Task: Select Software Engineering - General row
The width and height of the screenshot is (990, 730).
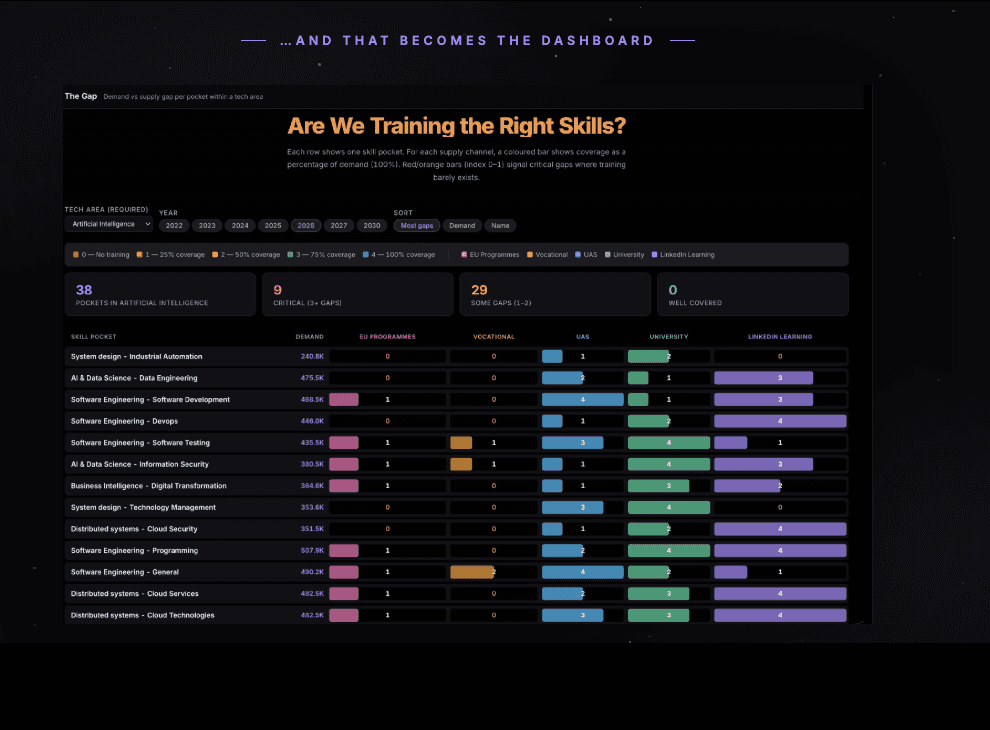Action: (x=456, y=571)
